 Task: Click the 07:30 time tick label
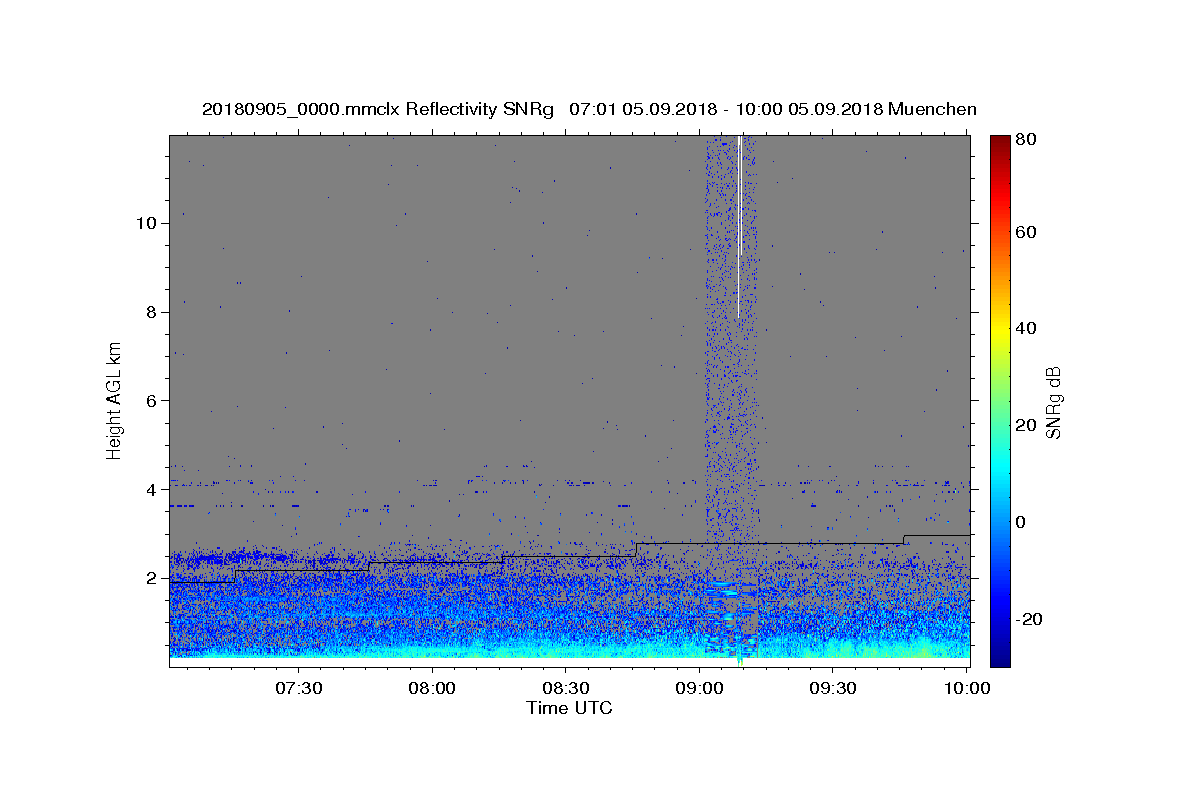pos(299,688)
